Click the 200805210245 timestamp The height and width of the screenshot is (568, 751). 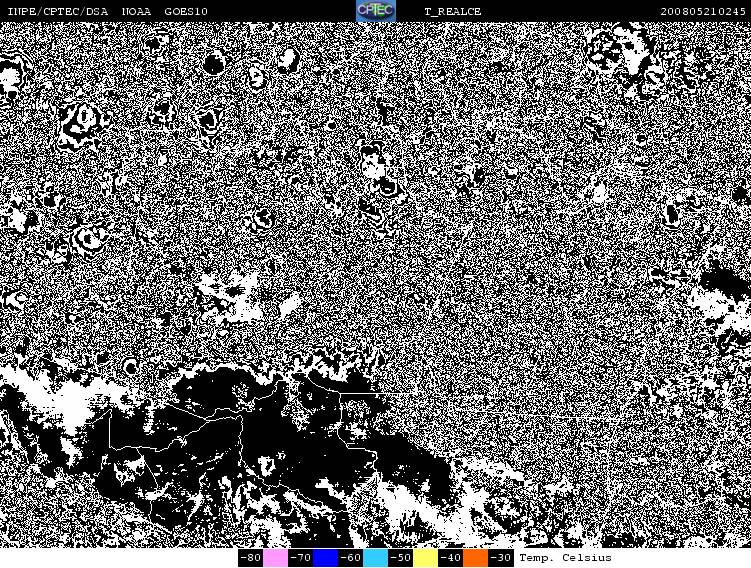click(x=703, y=11)
